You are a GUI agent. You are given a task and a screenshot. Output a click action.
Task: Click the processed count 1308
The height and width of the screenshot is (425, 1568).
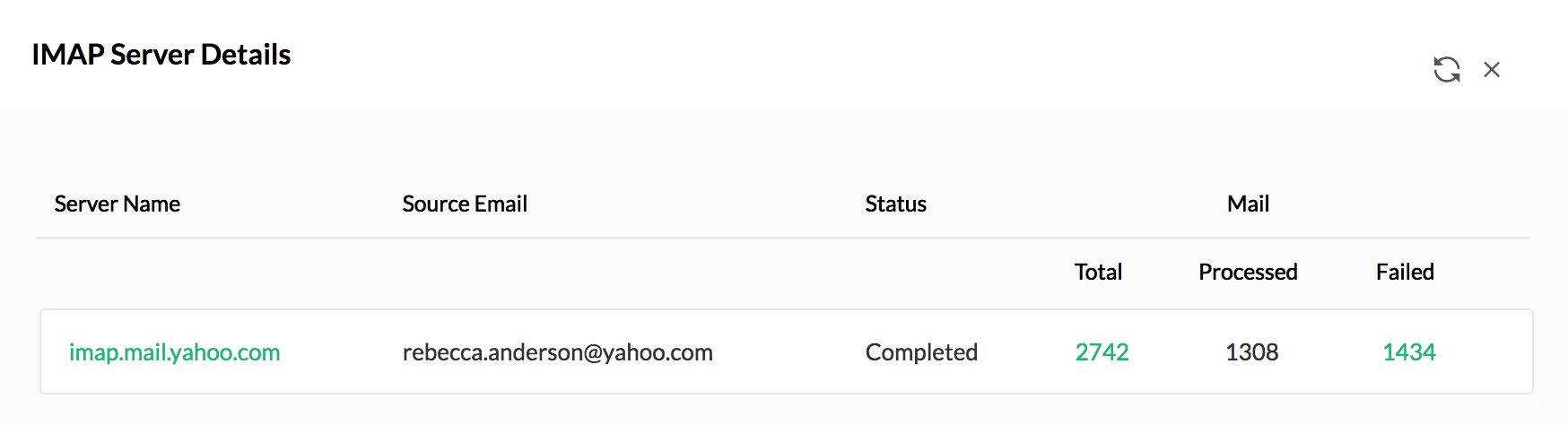click(x=1251, y=352)
